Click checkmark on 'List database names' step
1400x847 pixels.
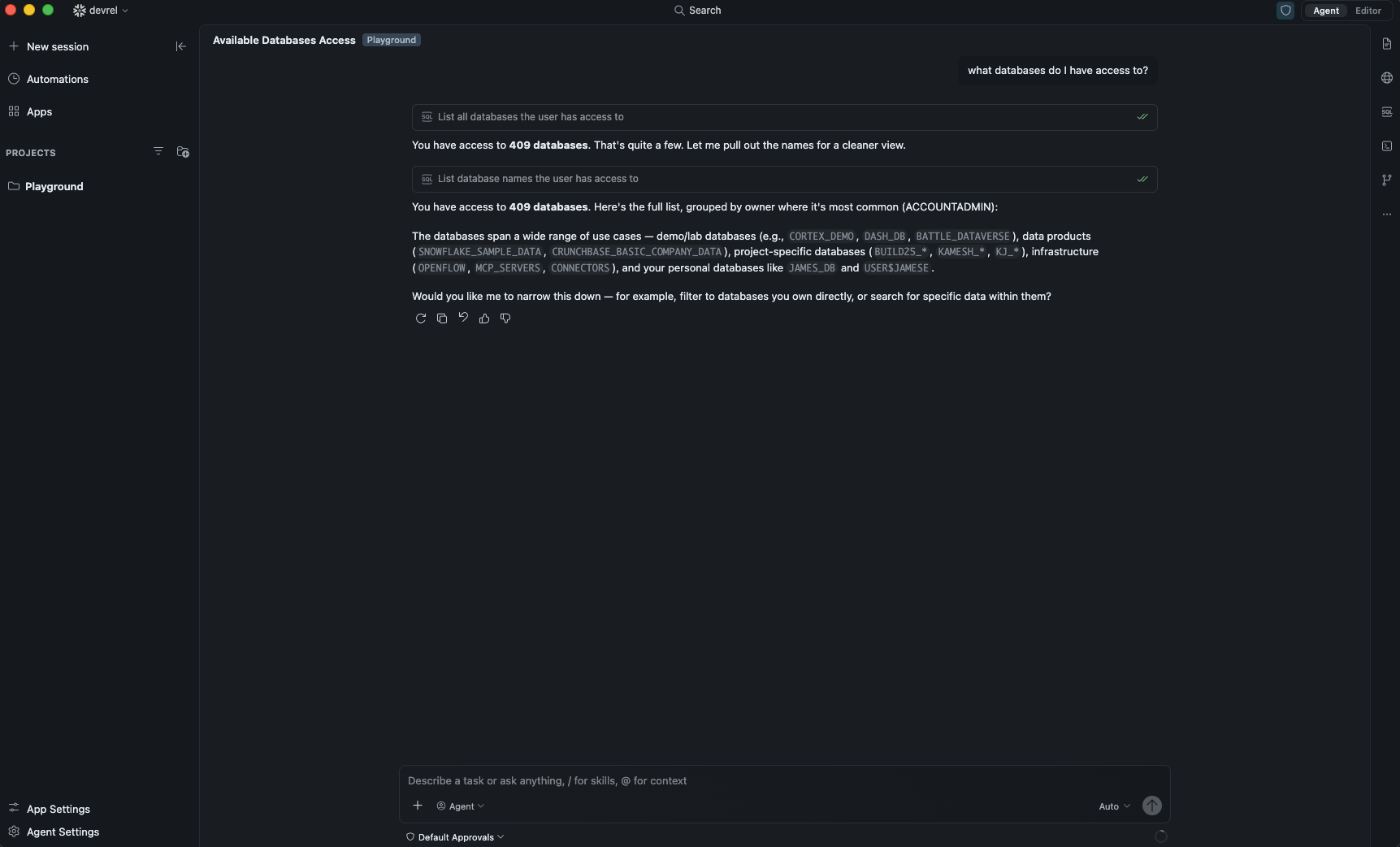[1142, 179]
